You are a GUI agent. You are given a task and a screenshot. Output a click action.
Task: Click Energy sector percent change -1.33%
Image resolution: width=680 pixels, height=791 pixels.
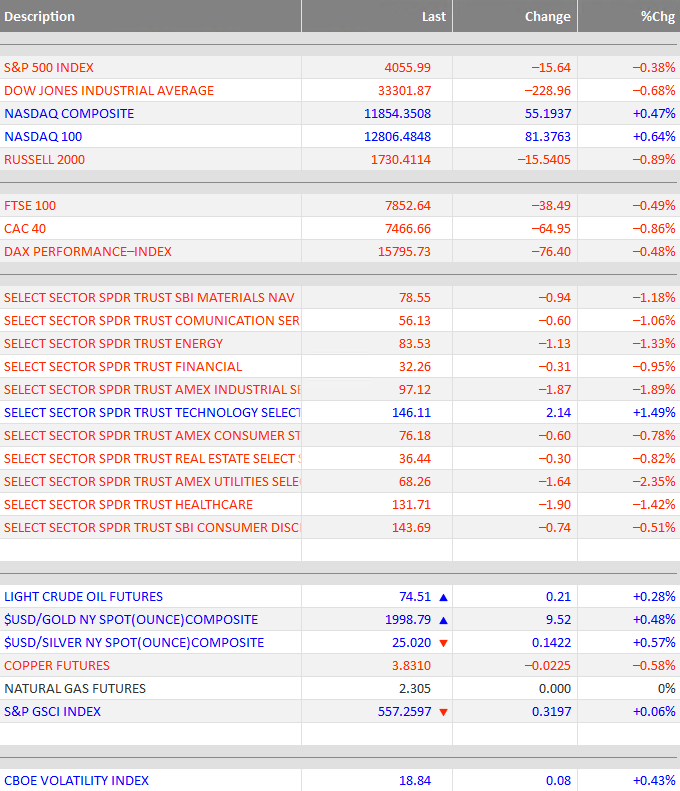(x=654, y=344)
